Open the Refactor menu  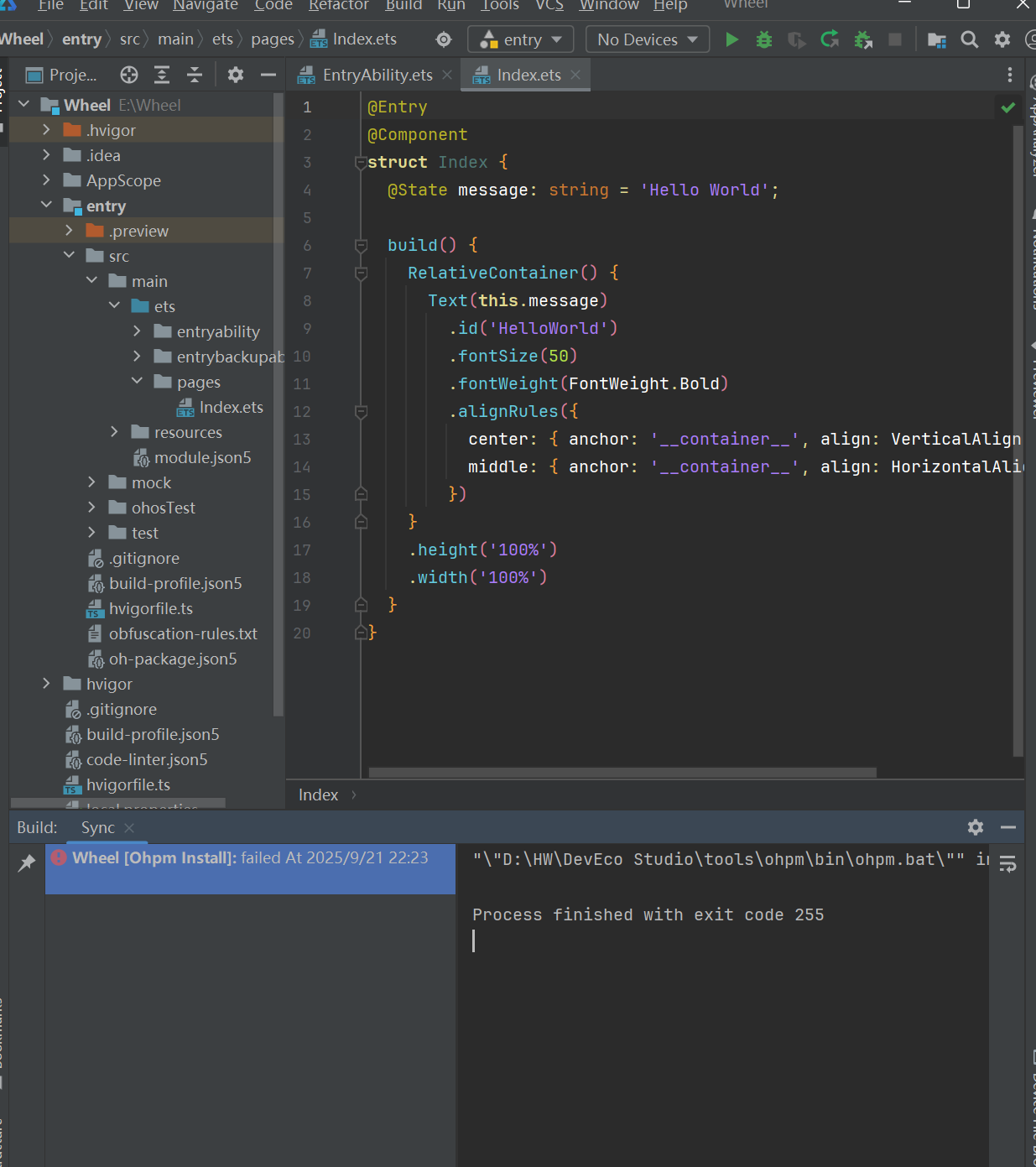coord(338,6)
